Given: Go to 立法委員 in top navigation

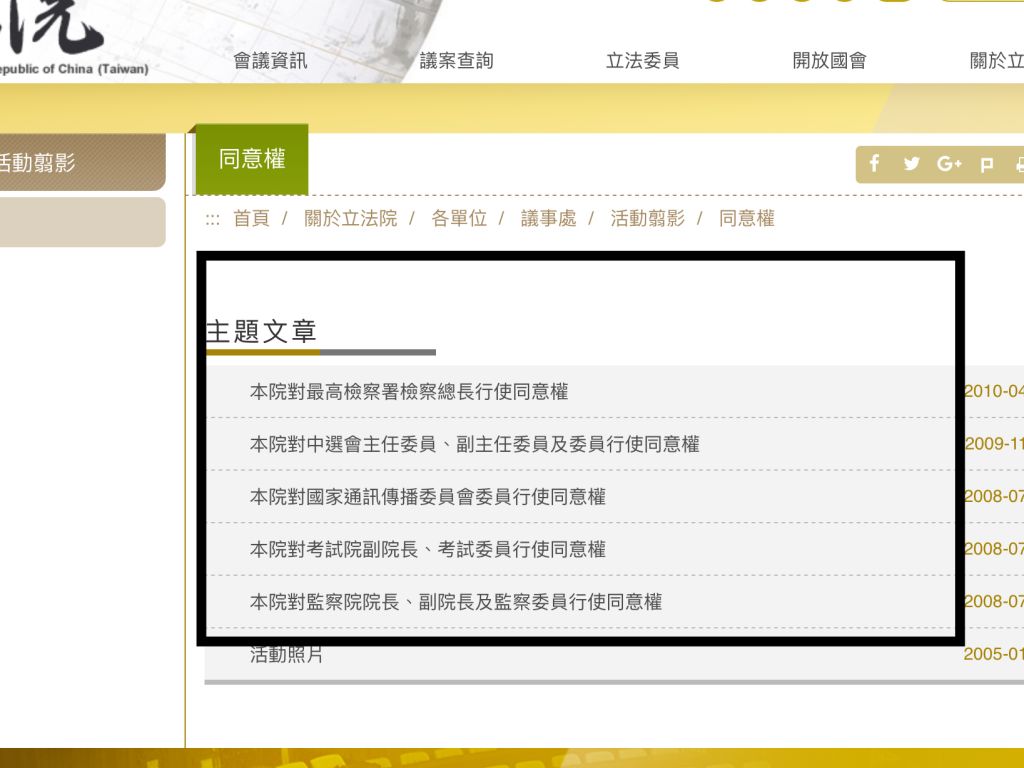Looking at the screenshot, I should pos(642,61).
